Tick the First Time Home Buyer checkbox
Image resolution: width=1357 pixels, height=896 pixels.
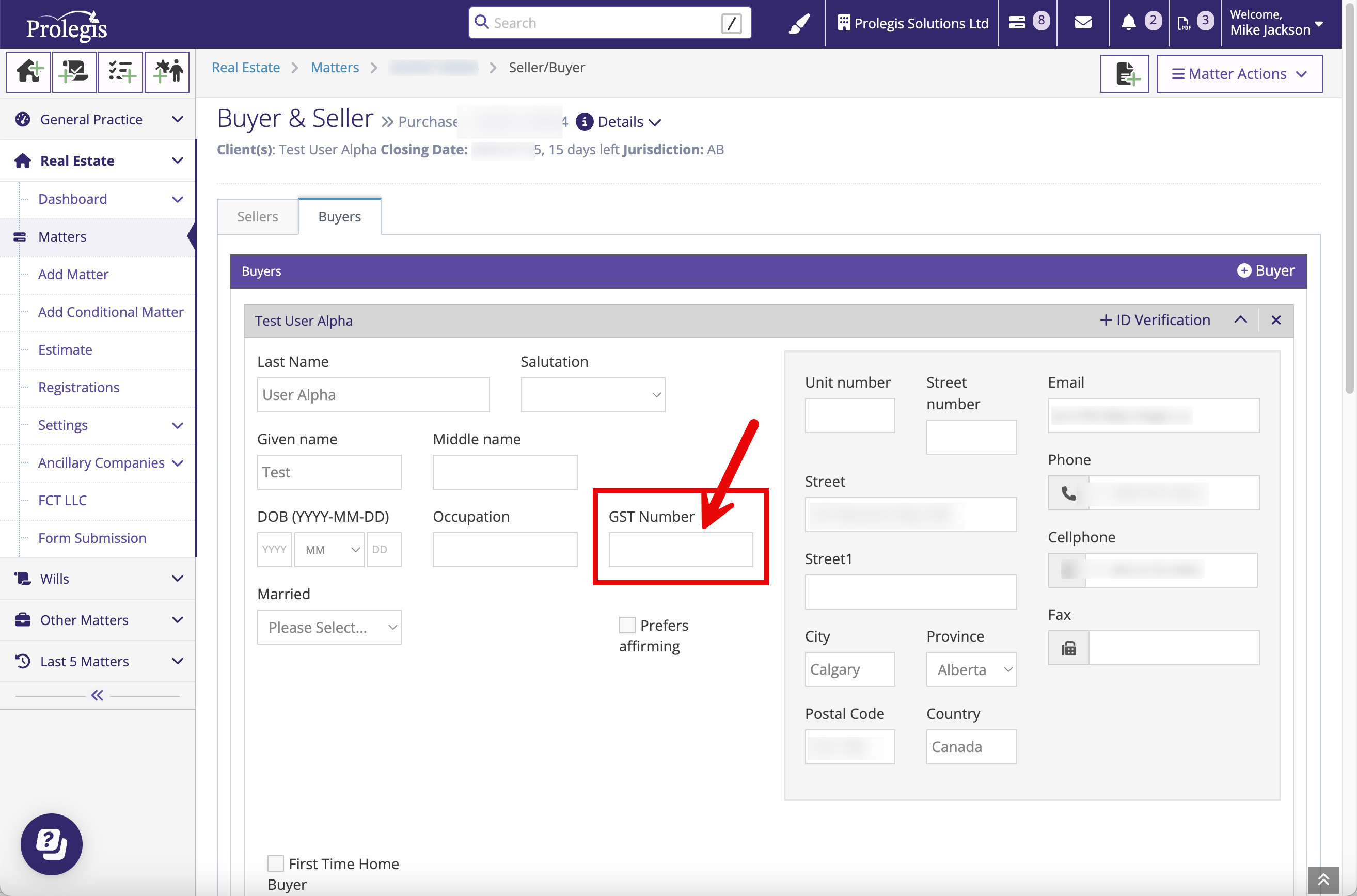(276, 863)
